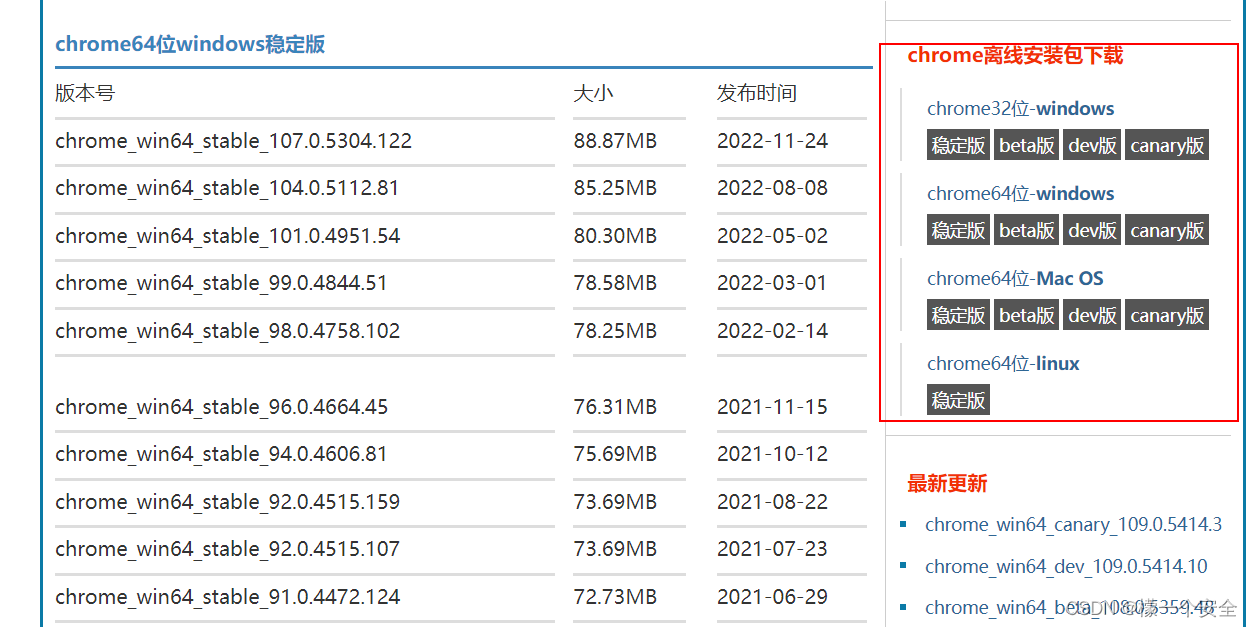Click the chrome64位-Mac OS category link

click(x=1015, y=279)
